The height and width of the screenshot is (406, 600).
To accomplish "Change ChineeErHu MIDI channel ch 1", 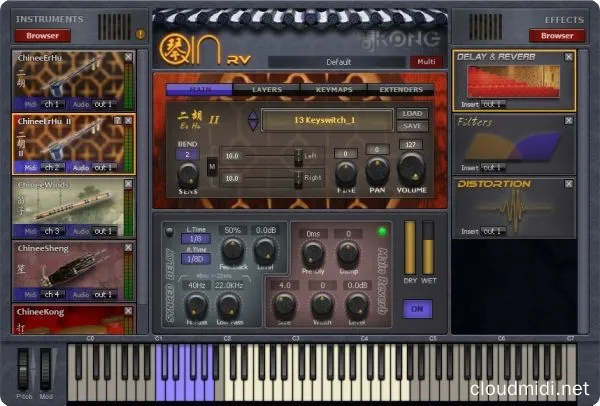I will click(53, 104).
